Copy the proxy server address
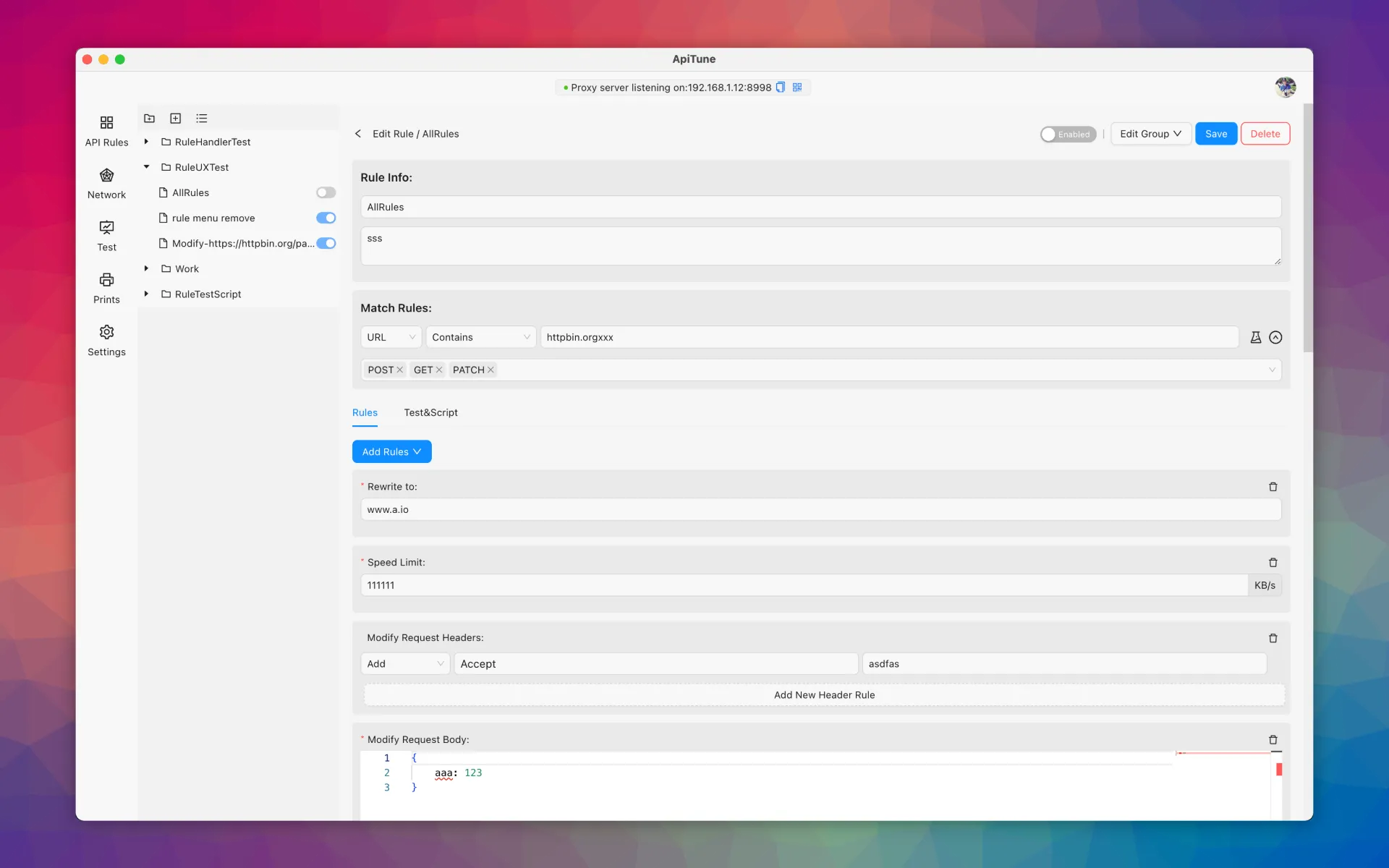1389x868 pixels. click(x=781, y=88)
